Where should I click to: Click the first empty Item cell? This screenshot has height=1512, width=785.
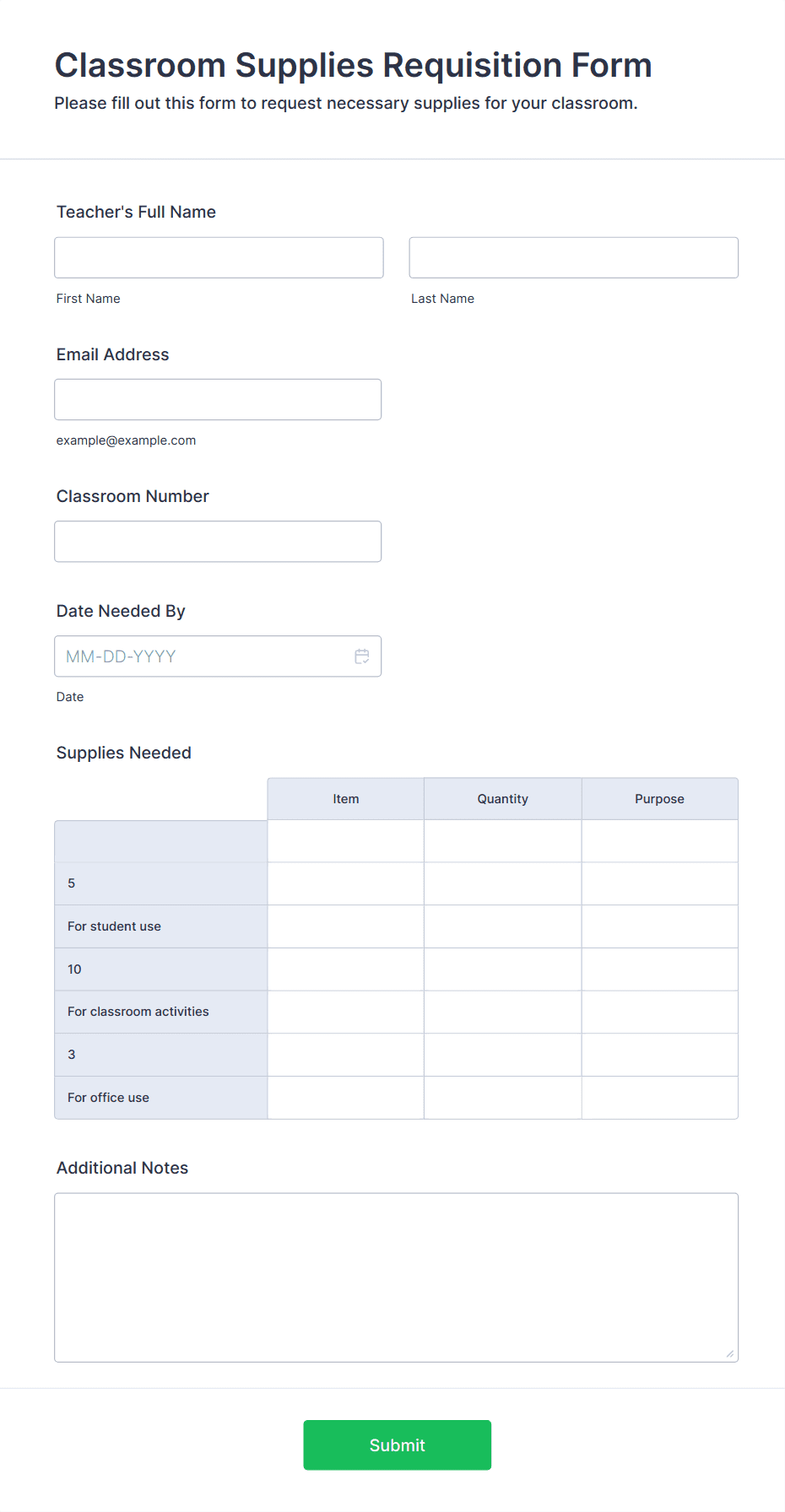(345, 840)
